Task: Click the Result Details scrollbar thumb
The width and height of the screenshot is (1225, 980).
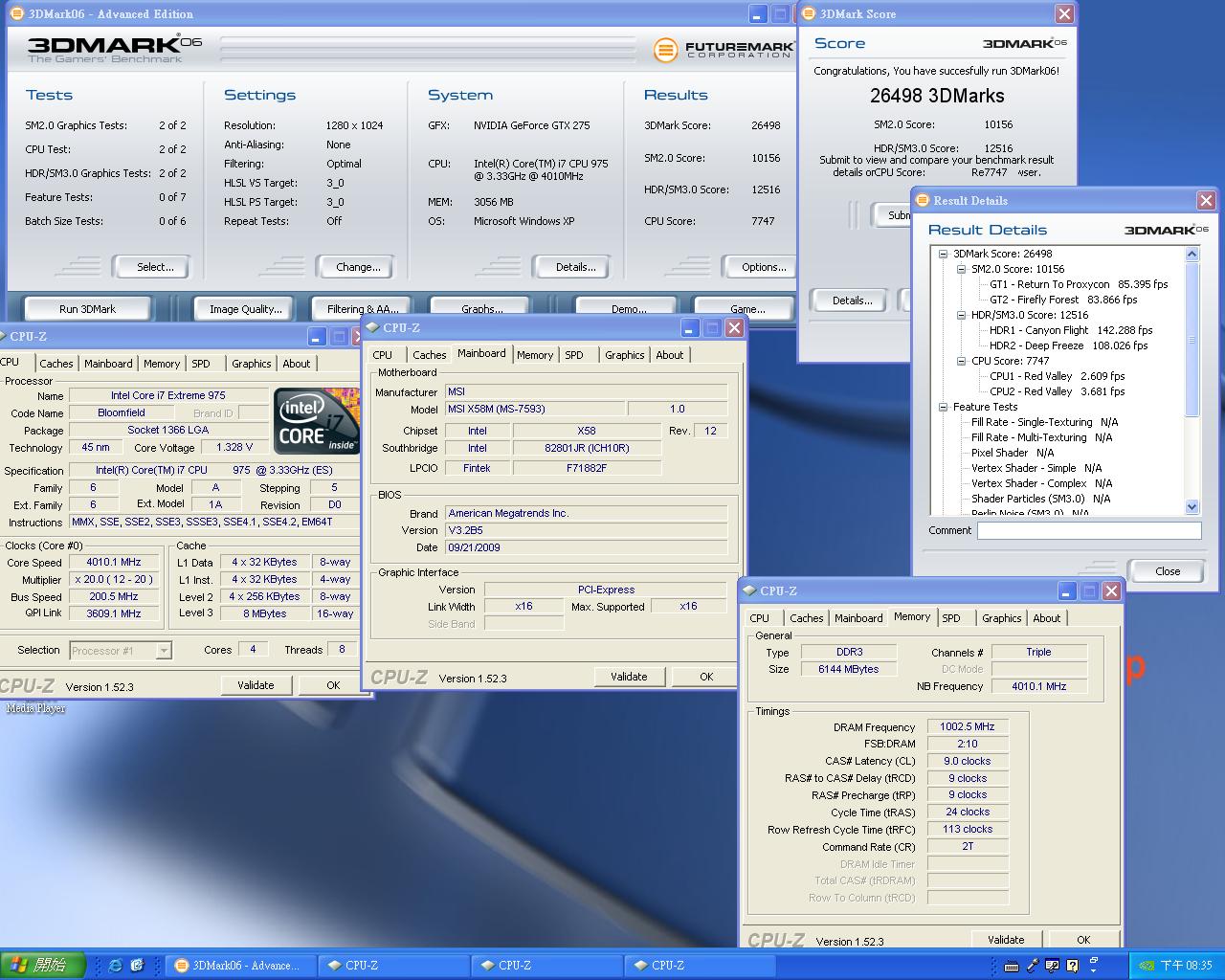Action: click(1192, 339)
